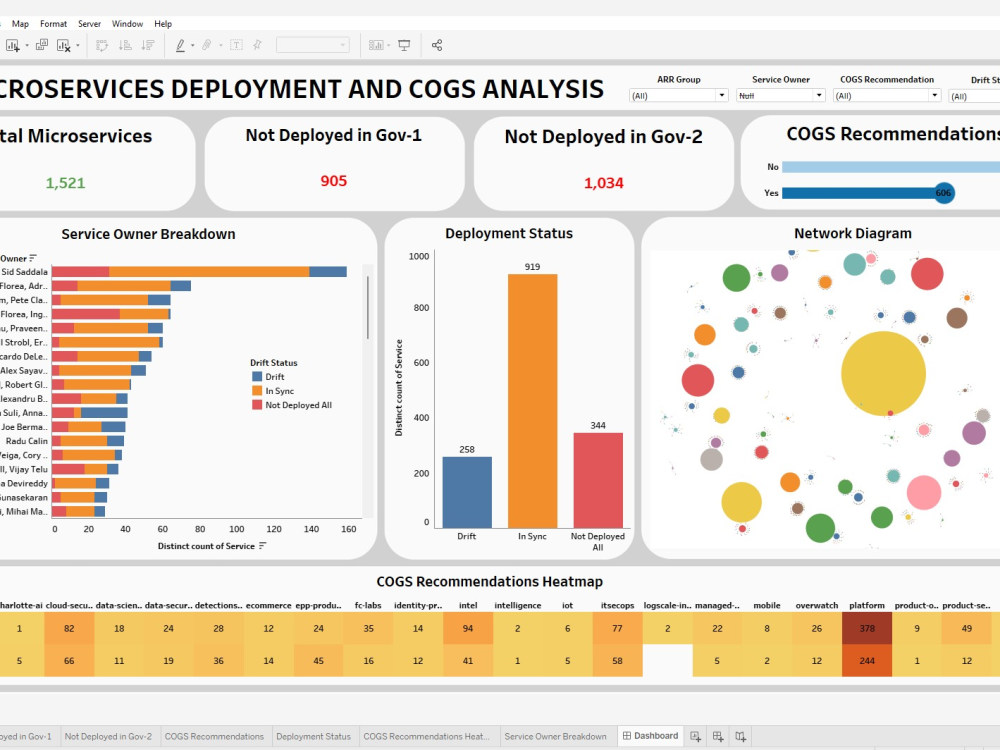Switch to the Deployment Status sheet tab

tap(314, 736)
